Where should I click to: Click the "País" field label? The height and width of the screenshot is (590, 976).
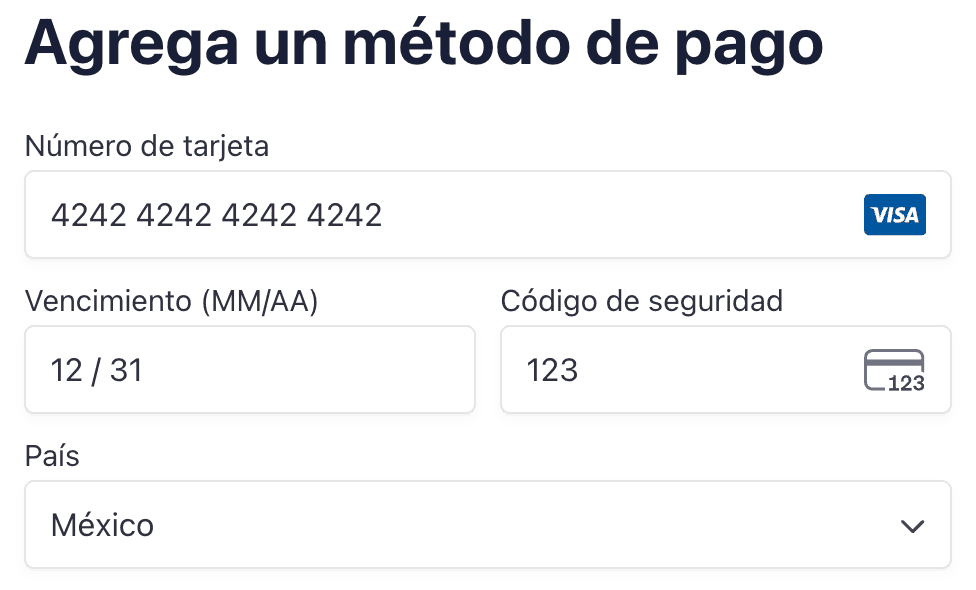pos(52,457)
